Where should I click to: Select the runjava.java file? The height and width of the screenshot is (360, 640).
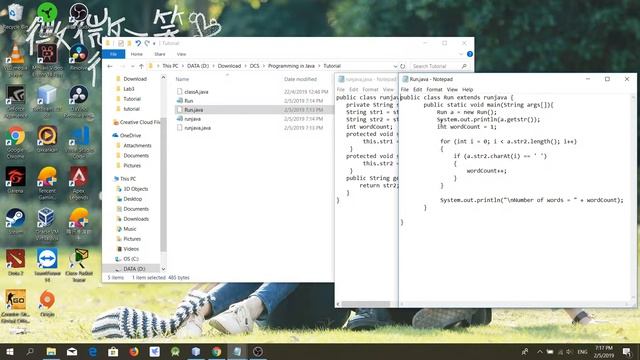click(x=194, y=128)
